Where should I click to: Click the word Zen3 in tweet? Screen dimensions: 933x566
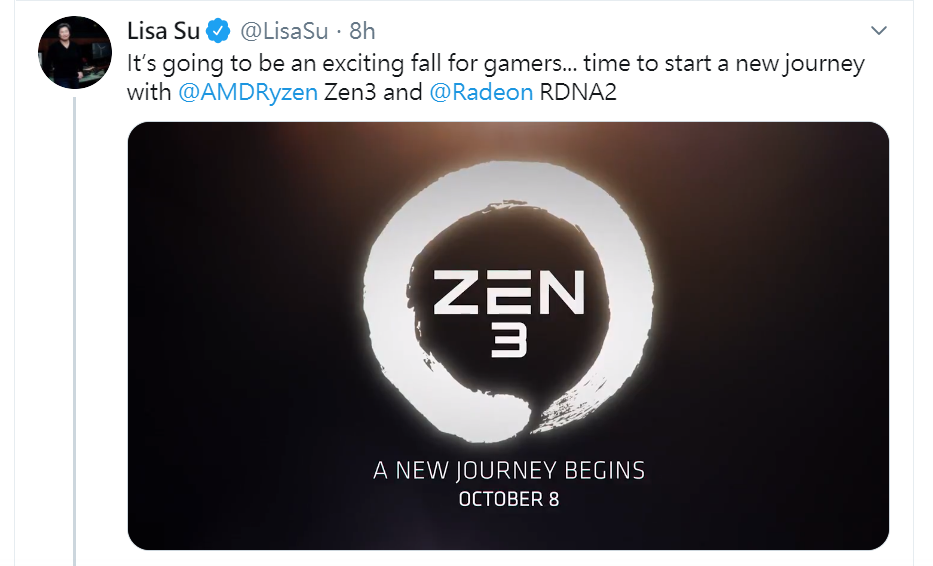[350, 92]
